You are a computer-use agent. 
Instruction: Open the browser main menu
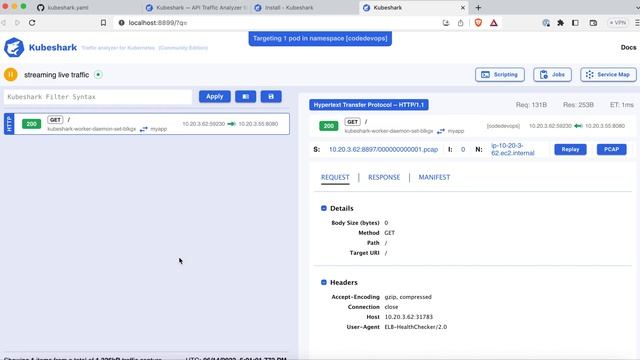[x=637, y=23]
